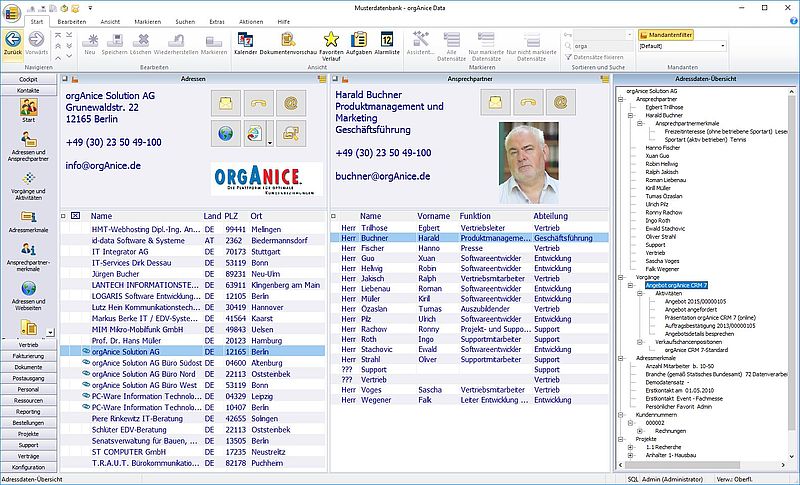This screenshot has height=485, width=800.
Task: Toggle the Mandantenfilter button
Action: click(666, 35)
